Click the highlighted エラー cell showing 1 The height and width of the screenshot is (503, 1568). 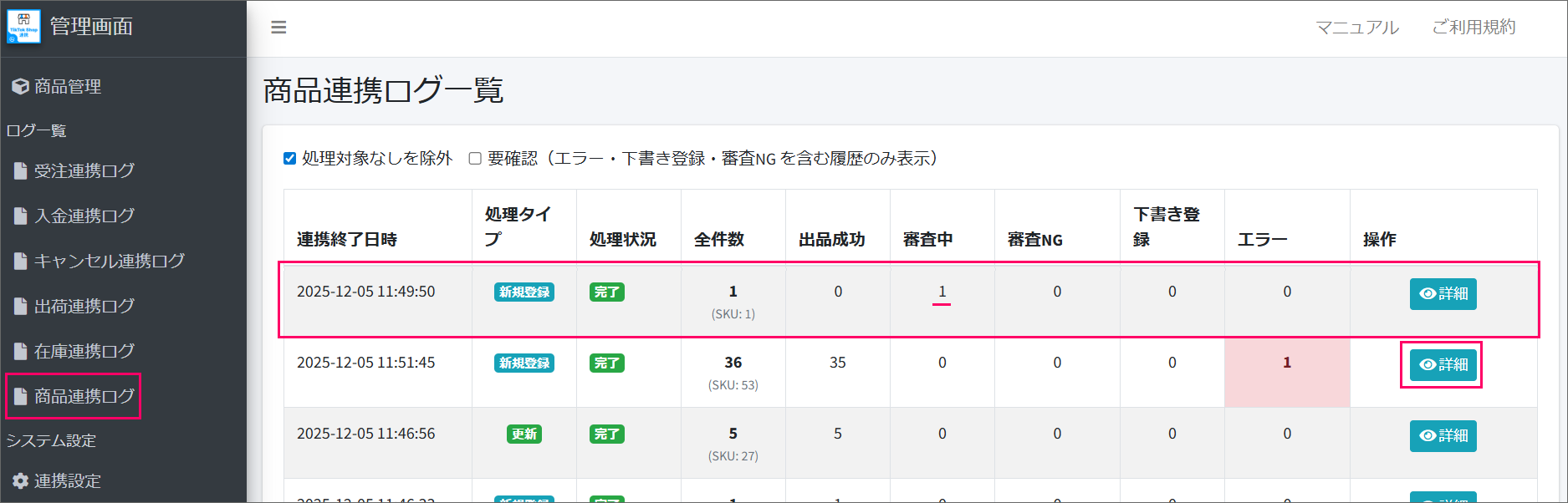coord(1286,363)
